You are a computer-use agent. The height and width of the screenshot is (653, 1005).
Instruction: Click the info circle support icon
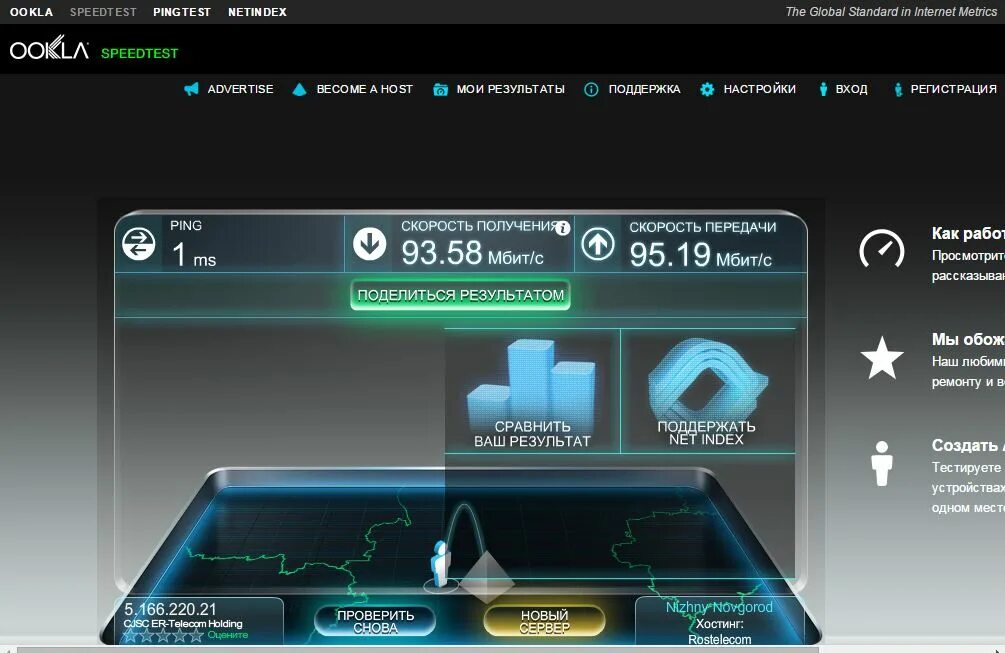[x=591, y=90]
